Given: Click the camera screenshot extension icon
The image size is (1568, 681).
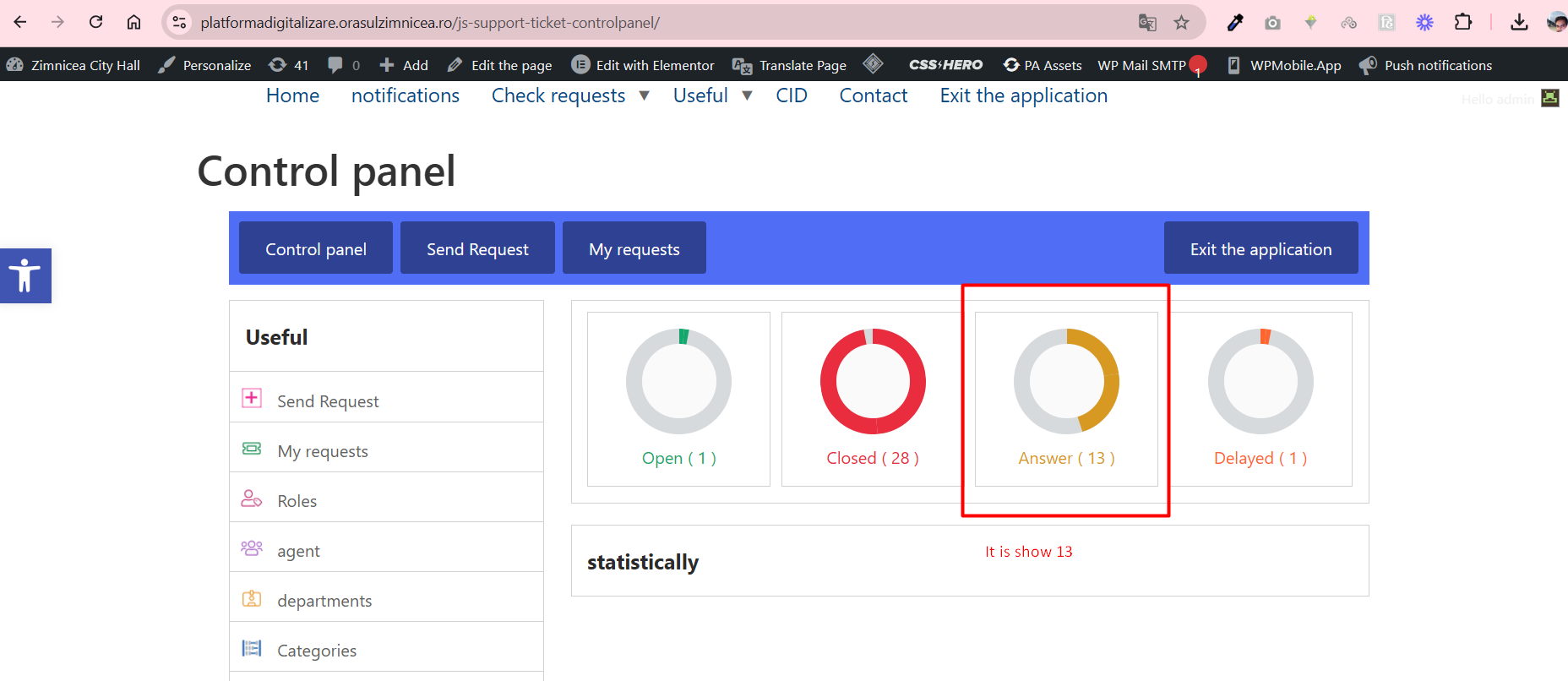Looking at the screenshot, I should 1272,23.
